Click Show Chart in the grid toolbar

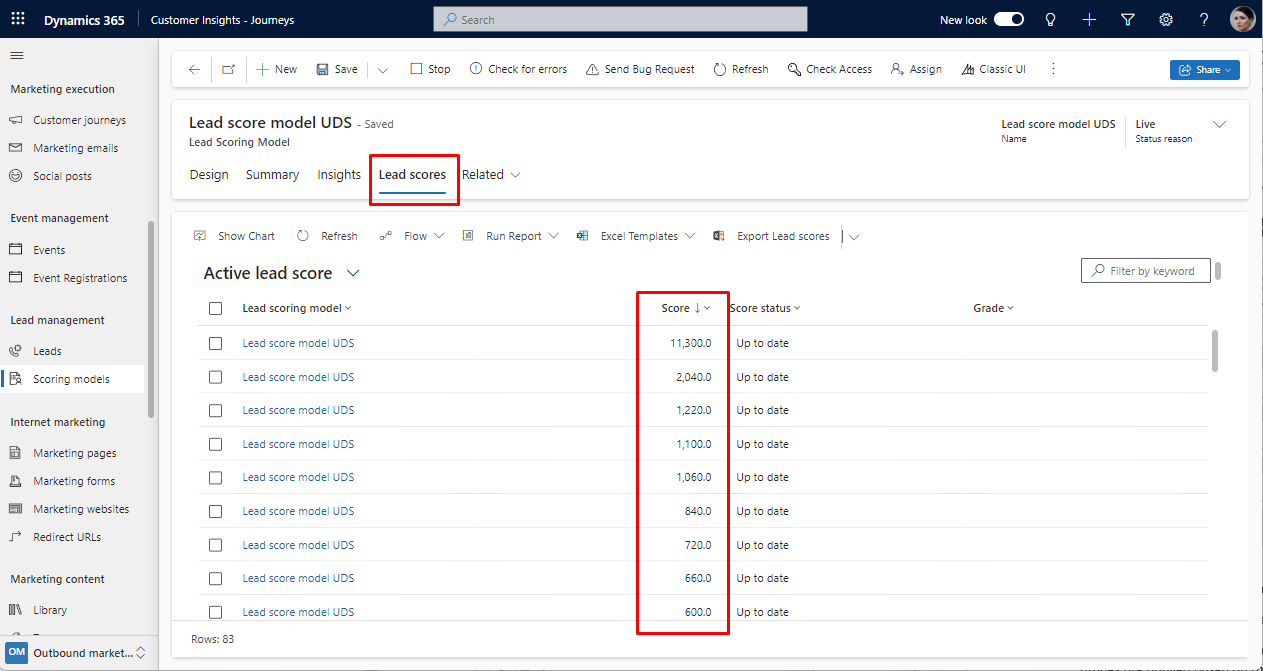(234, 236)
